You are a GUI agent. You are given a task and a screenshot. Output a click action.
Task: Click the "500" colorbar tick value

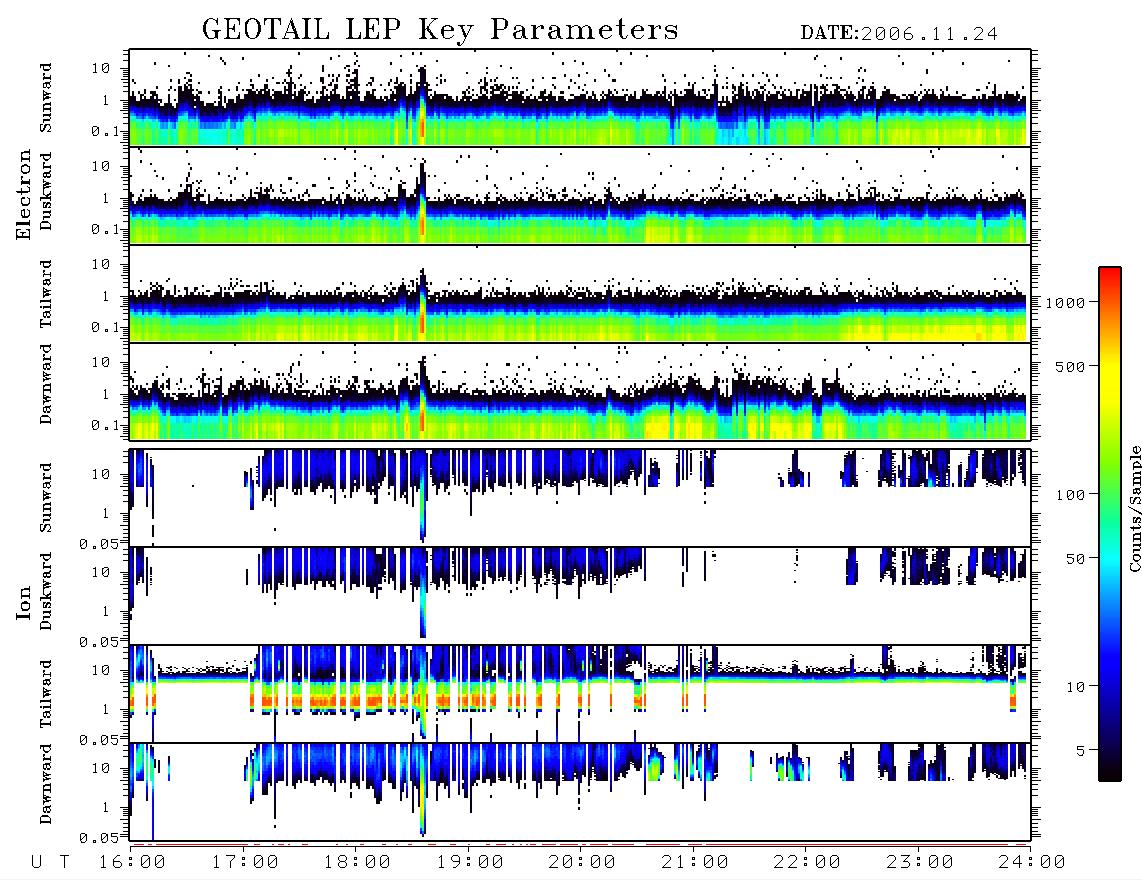(x=1070, y=366)
